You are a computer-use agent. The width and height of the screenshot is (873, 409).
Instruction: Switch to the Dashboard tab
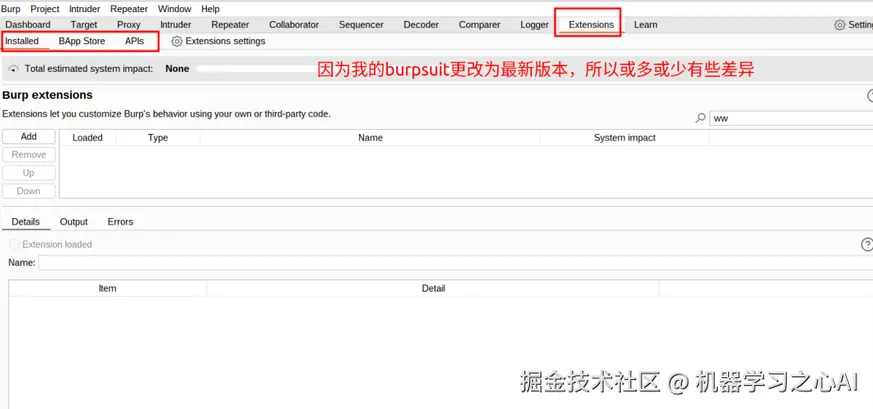click(28, 24)
